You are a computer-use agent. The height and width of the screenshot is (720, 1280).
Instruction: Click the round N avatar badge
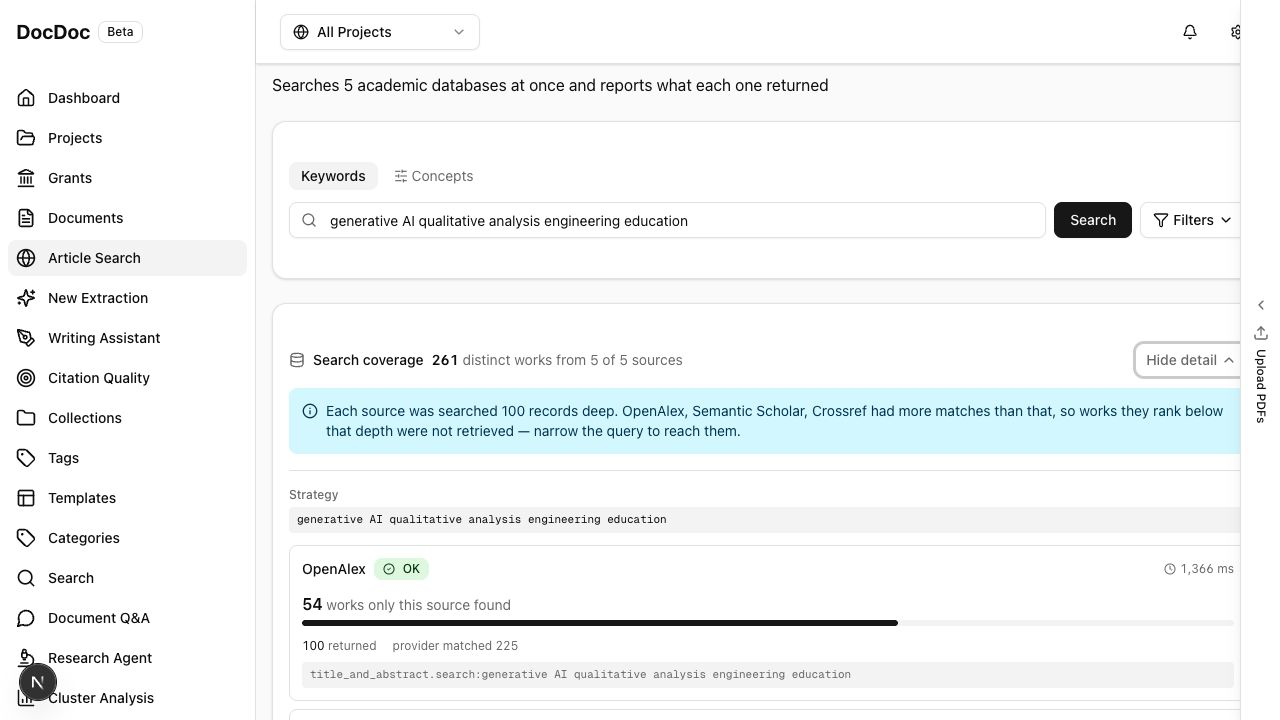coord(37,683)
